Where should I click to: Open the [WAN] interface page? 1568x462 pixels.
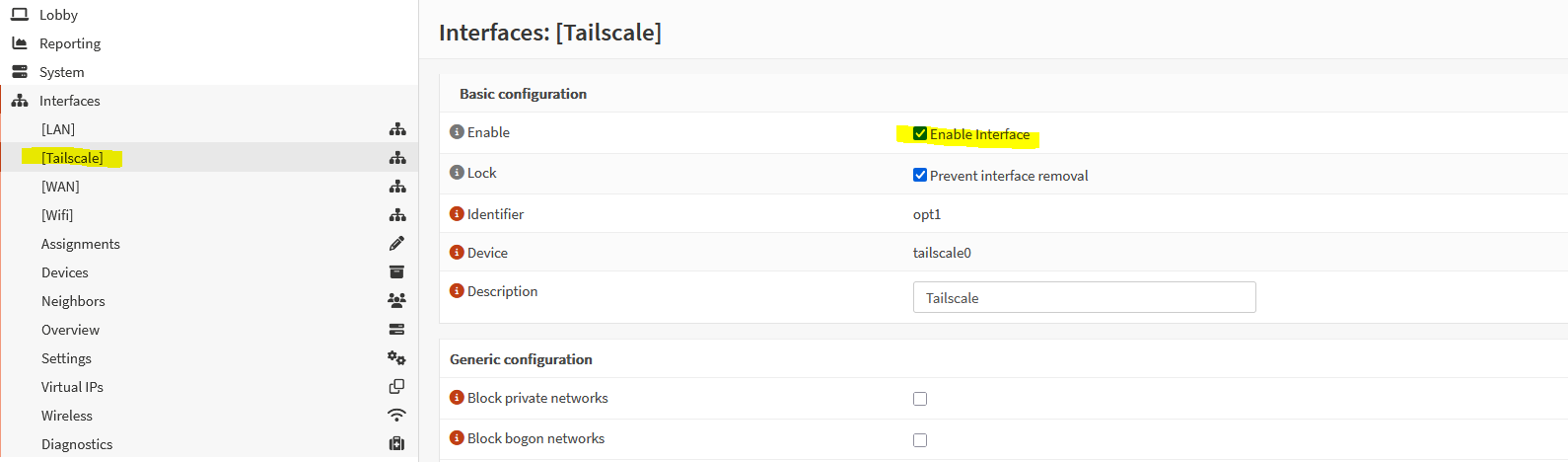click(x=60, y=187)
